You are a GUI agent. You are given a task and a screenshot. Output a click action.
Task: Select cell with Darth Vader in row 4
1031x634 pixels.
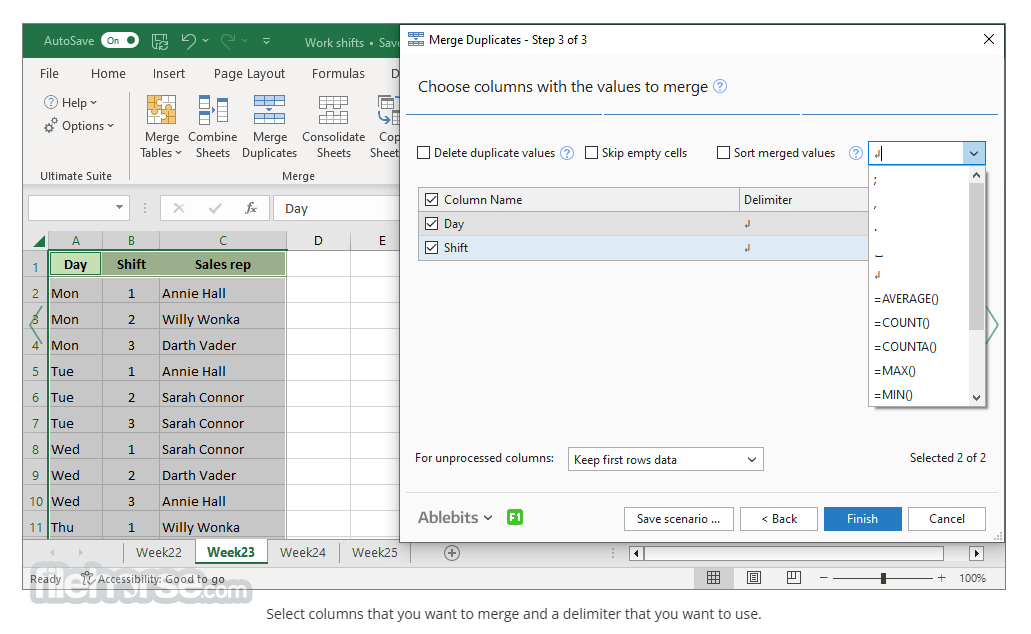click(x=222, y=345)
